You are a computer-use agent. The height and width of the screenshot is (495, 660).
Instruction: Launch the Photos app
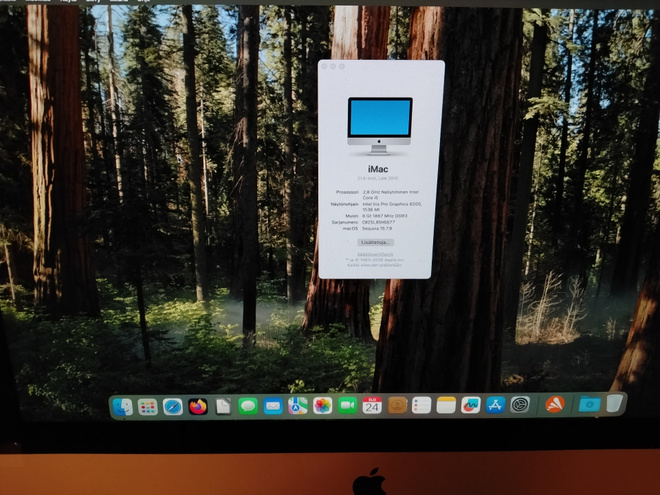(x=322, y=406)
